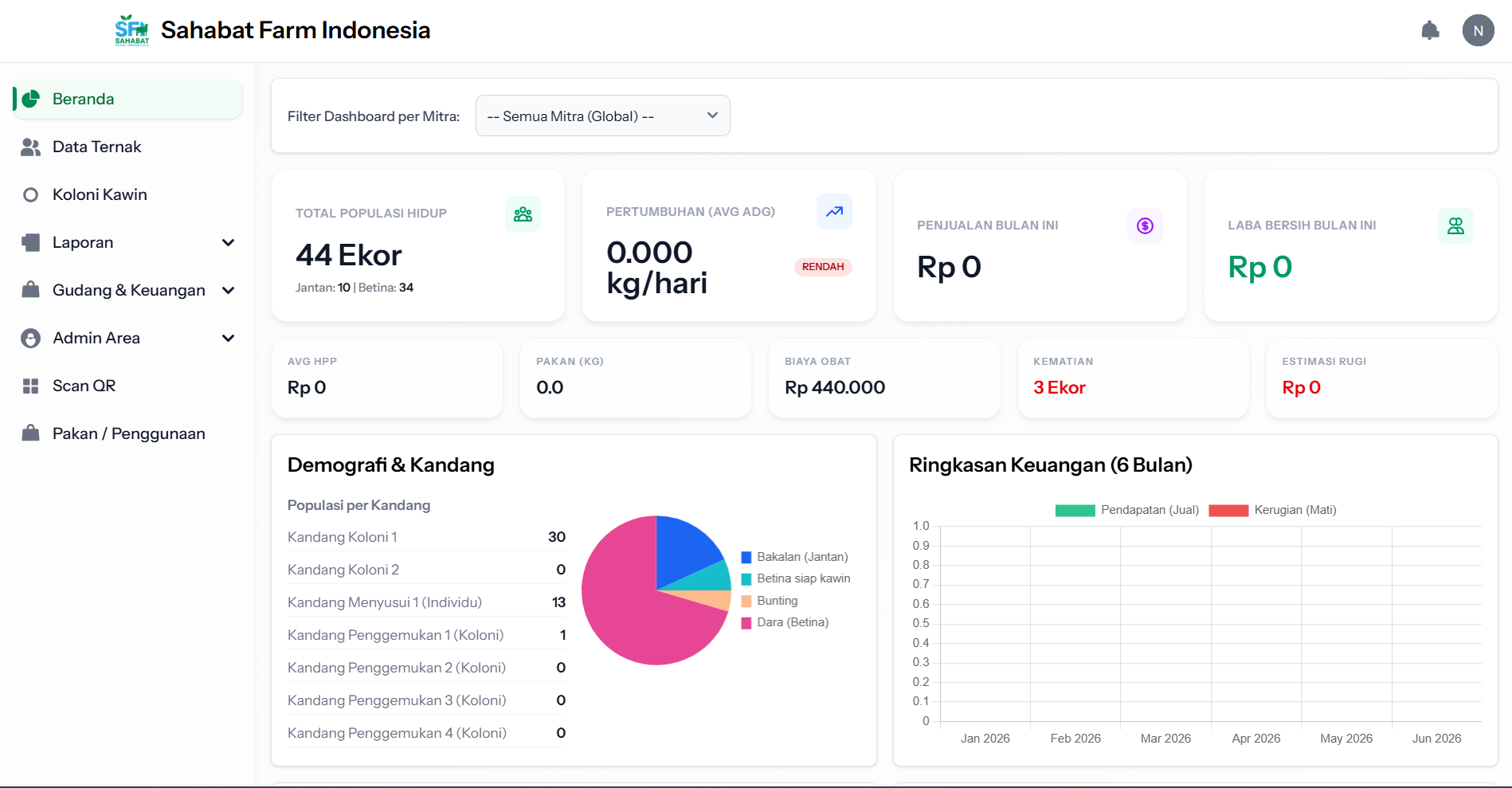
Task: Click the population group icon in Total Populasi card
Action: point(523,214)
